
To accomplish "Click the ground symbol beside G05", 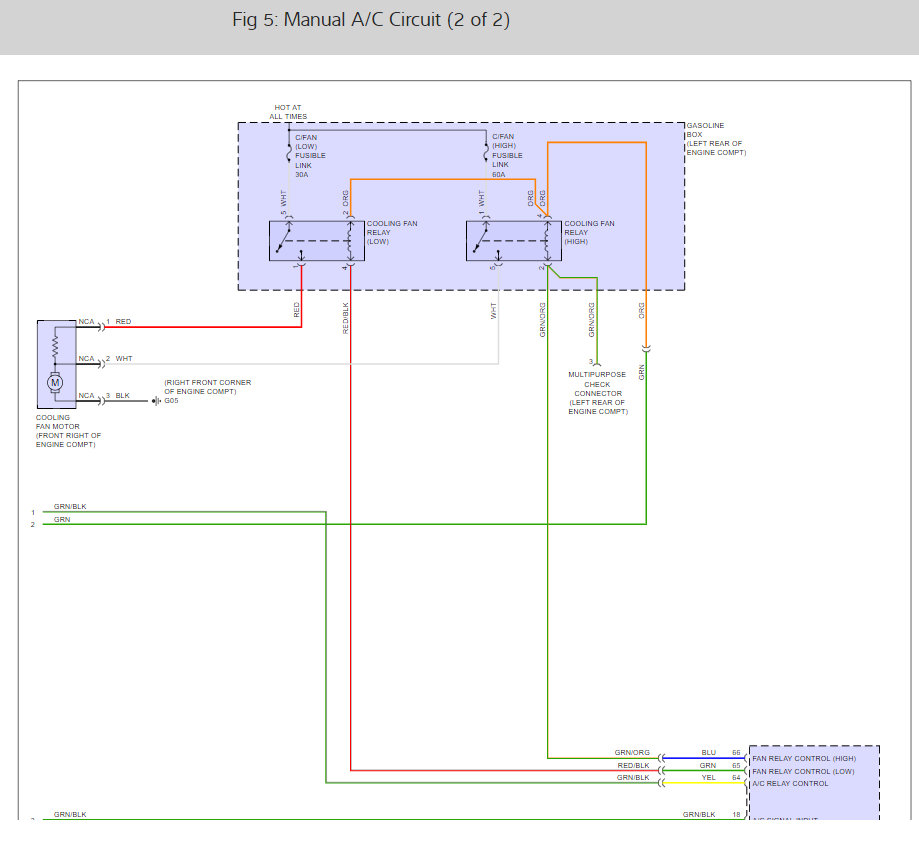I will [156, 401].
